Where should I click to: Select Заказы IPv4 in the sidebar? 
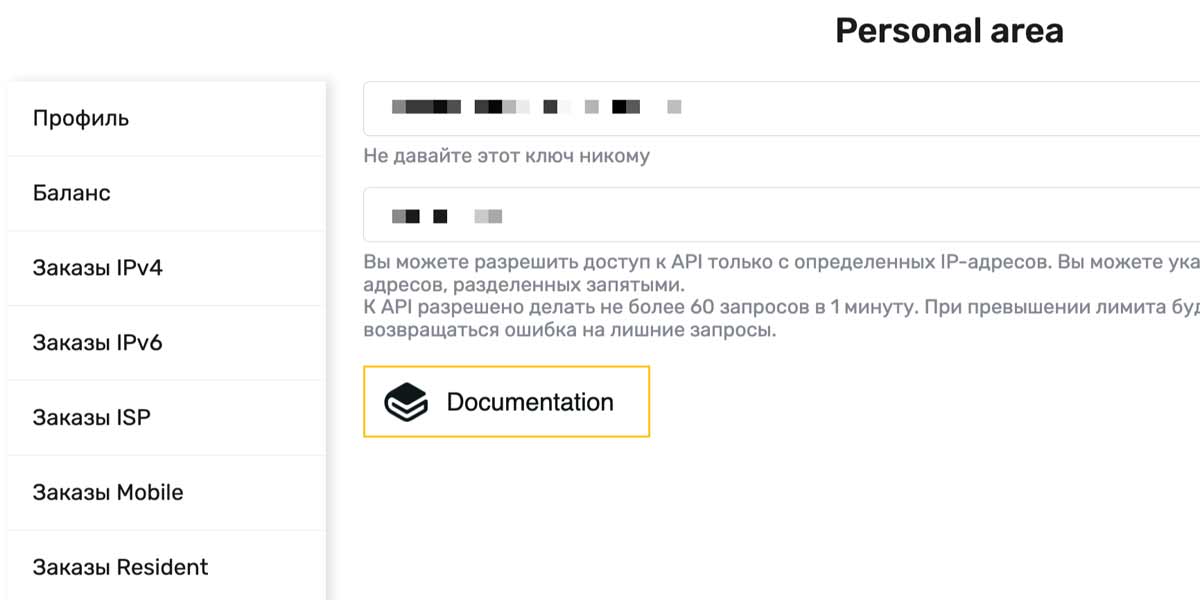click(x=97, y=268)
